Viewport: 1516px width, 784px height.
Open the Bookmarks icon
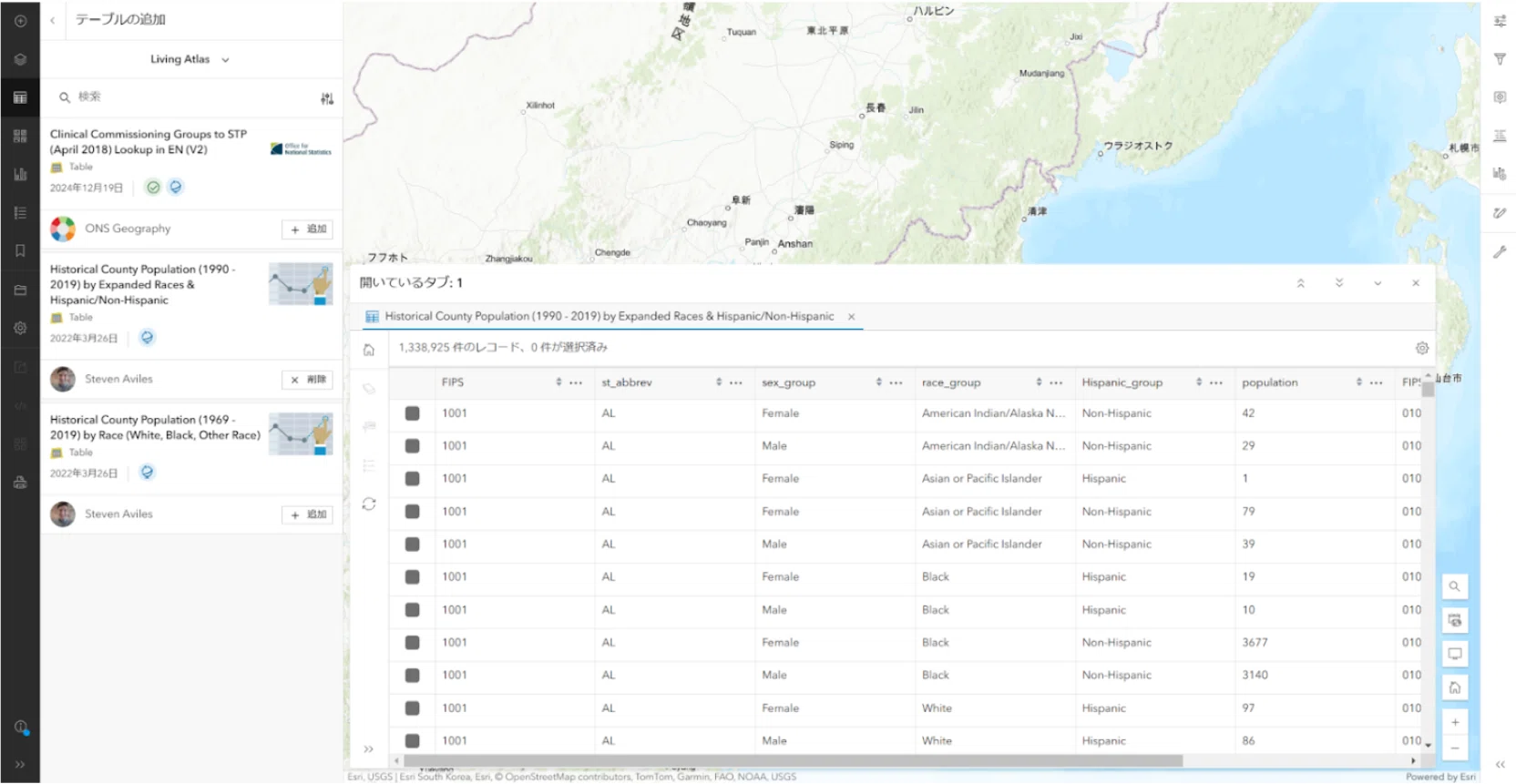pyautogui.click(x=20, y=250)
